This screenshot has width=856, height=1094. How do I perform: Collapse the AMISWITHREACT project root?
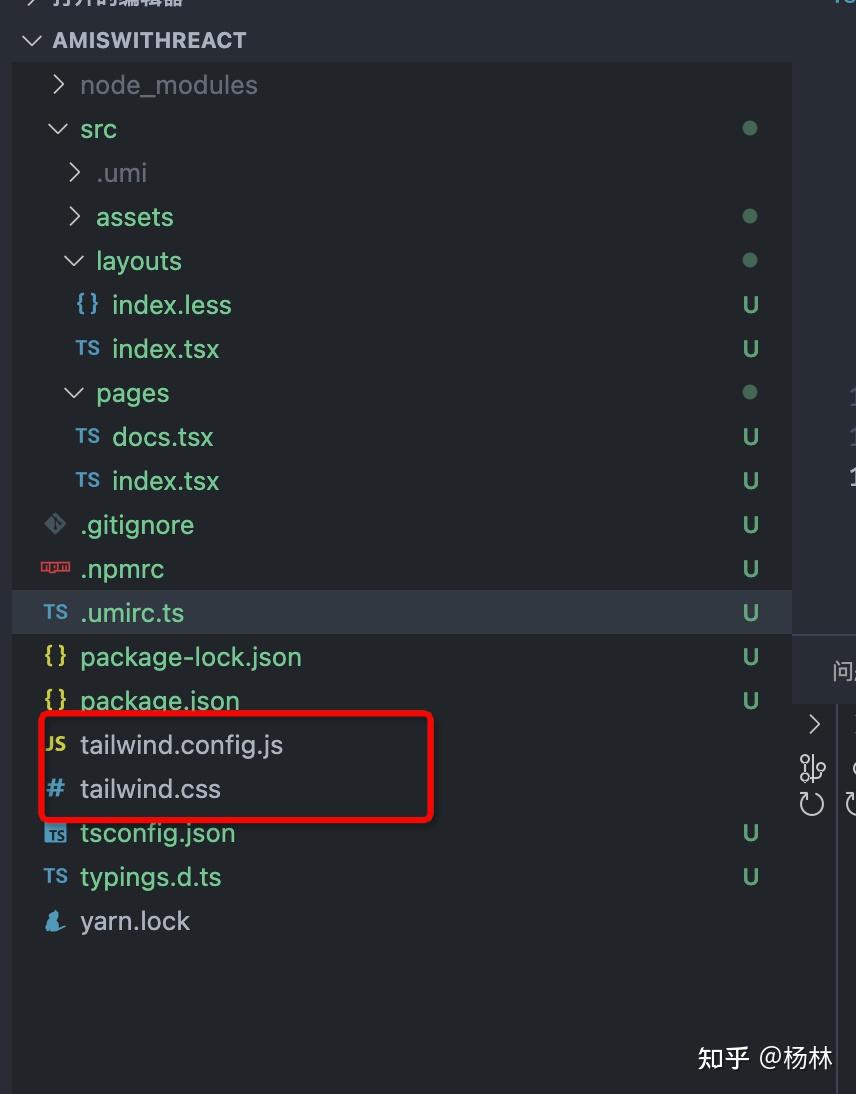point(35,41)
